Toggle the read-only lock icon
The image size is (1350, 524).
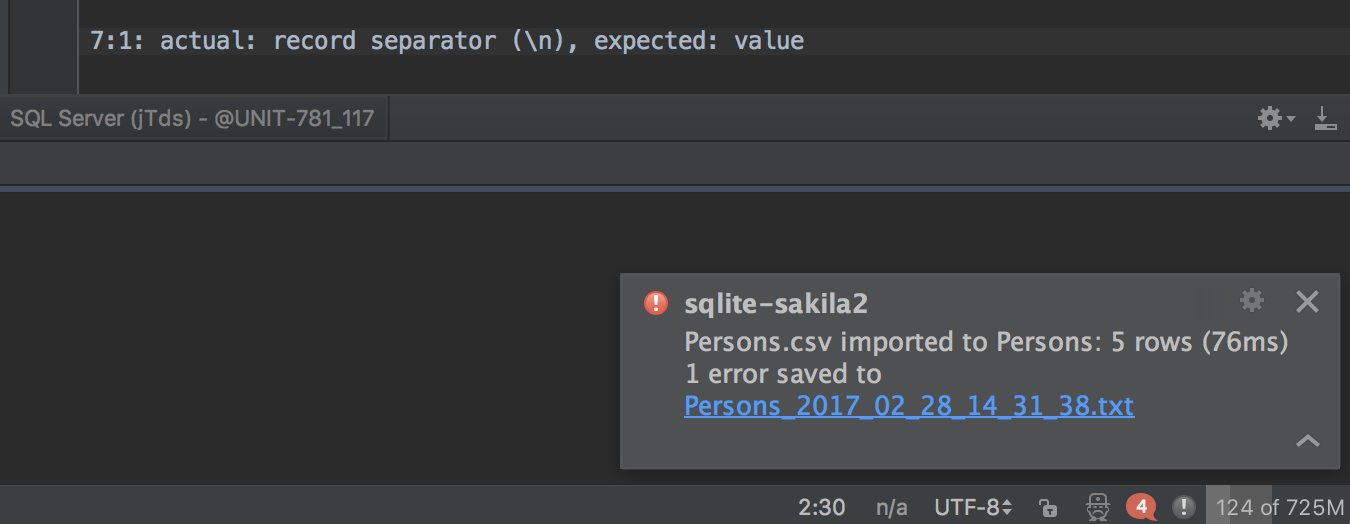pos(1048,507)
